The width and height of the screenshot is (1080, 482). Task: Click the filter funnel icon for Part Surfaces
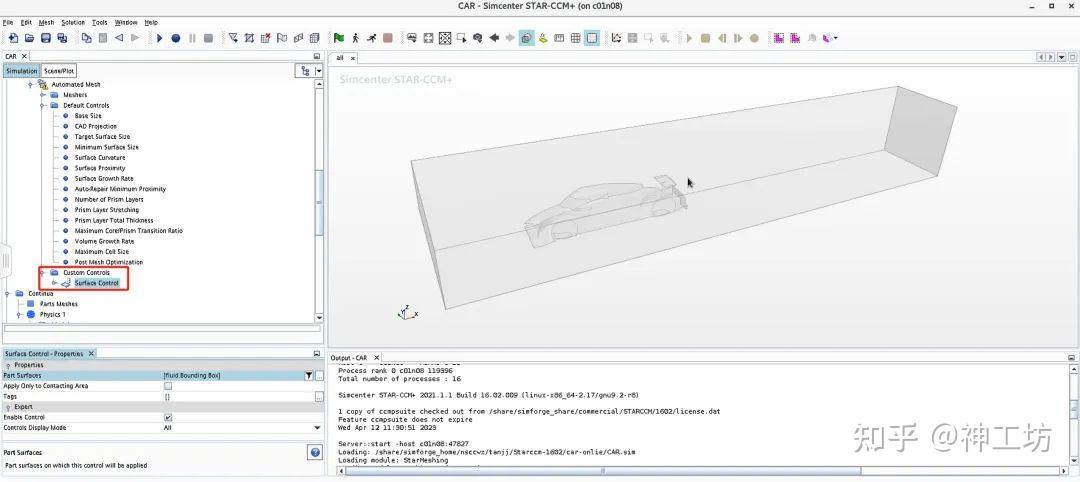pos(309,375)
